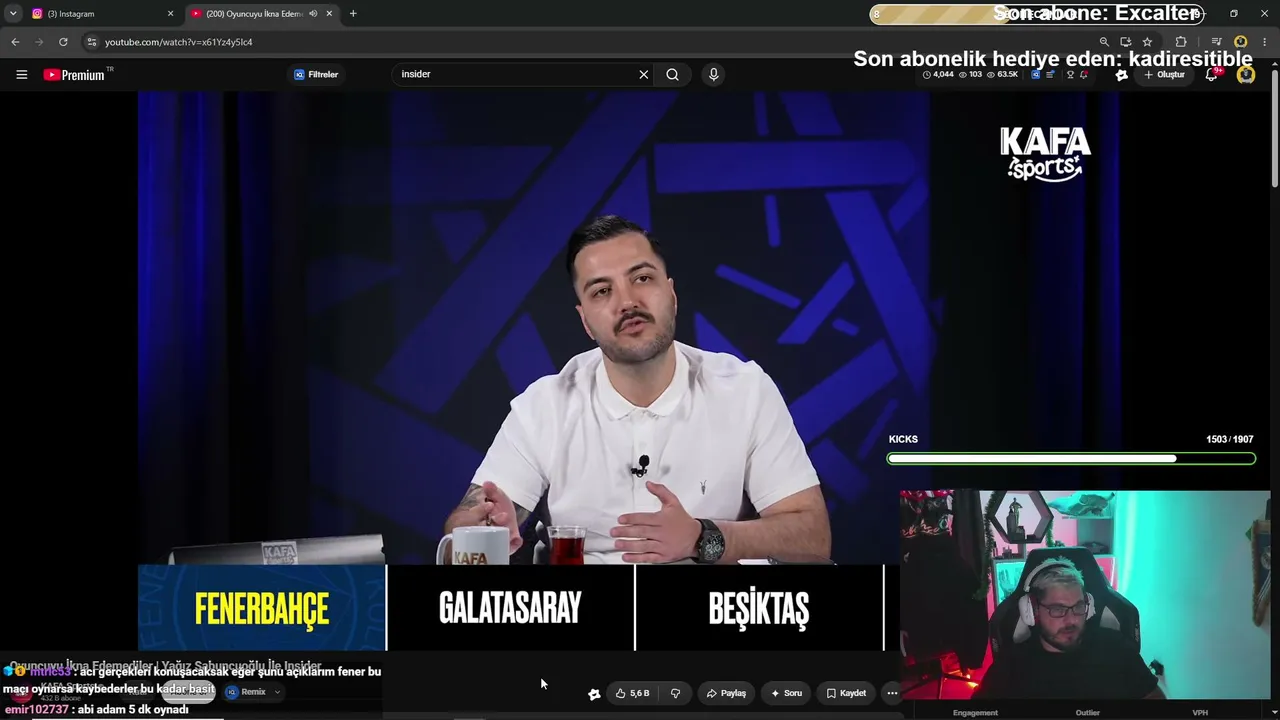The image size is (1280, 720).
Task: Ask about the video with Soru
Action: [x=786, y=693]
